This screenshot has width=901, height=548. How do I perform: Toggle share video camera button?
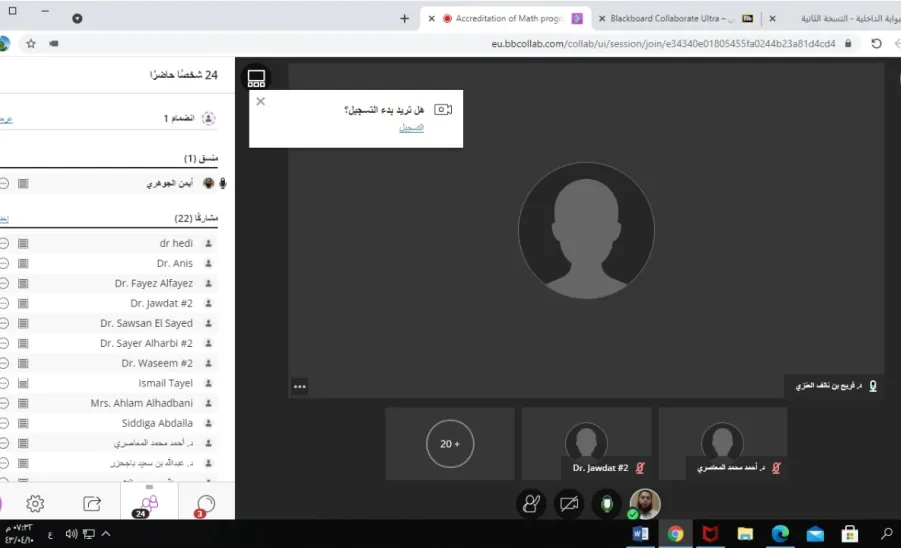[569, 504]
